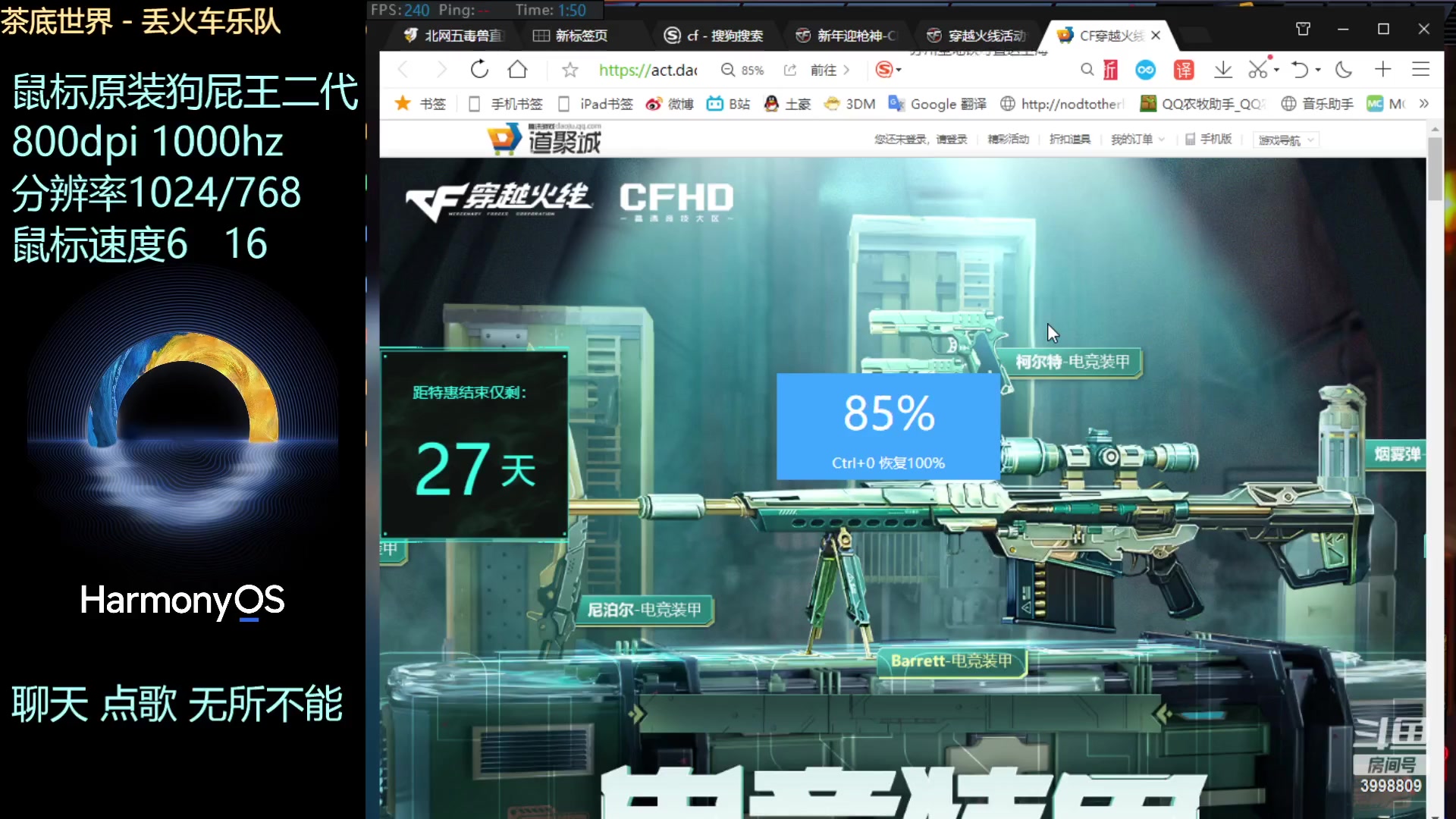This screenshot has width=1456, height=819.
Task: Open the 微博 bookmark
Action: click(x=669, y=104)
